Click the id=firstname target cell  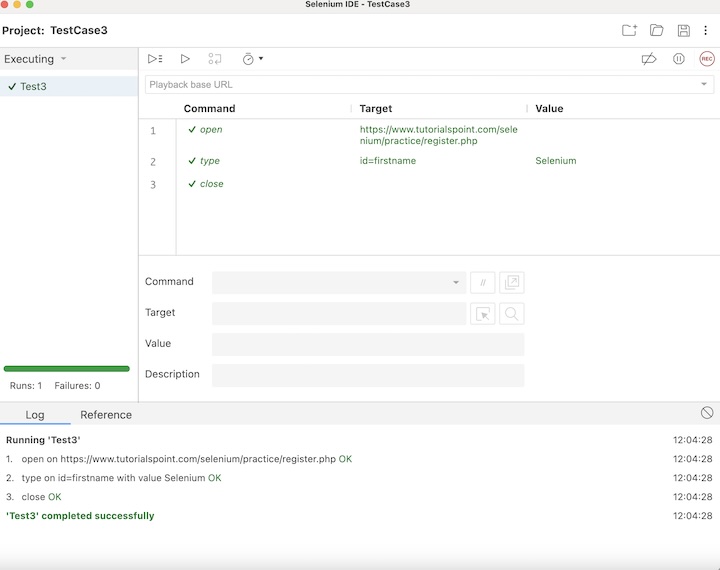[388, 161]
